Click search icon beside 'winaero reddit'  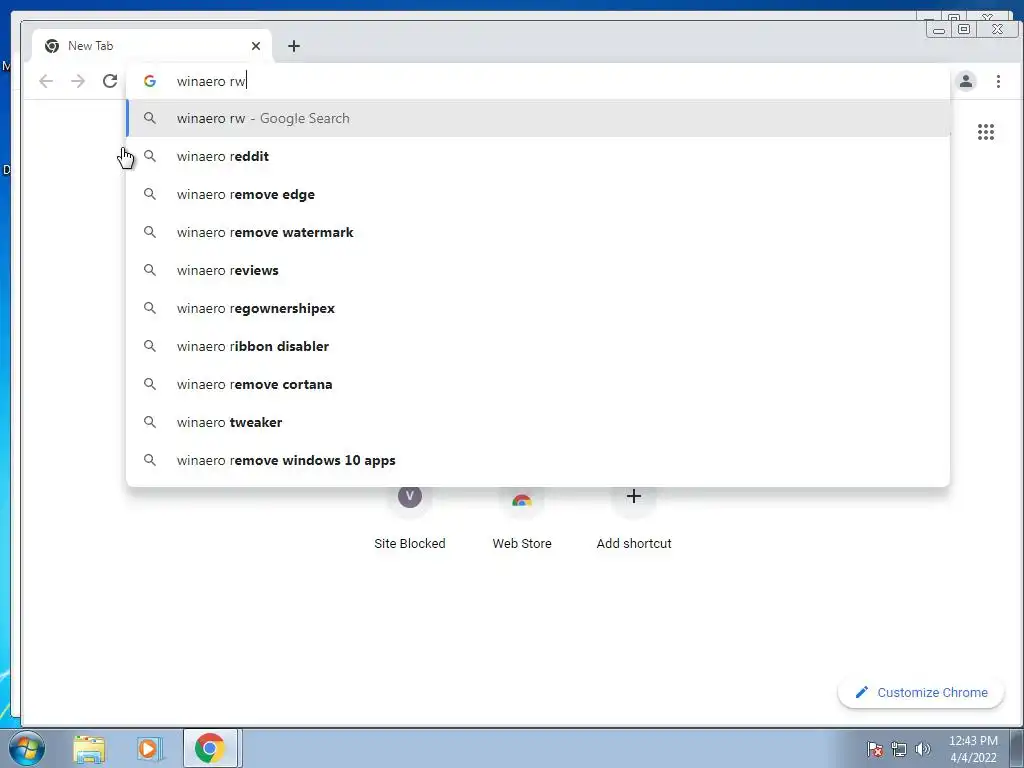150,156
